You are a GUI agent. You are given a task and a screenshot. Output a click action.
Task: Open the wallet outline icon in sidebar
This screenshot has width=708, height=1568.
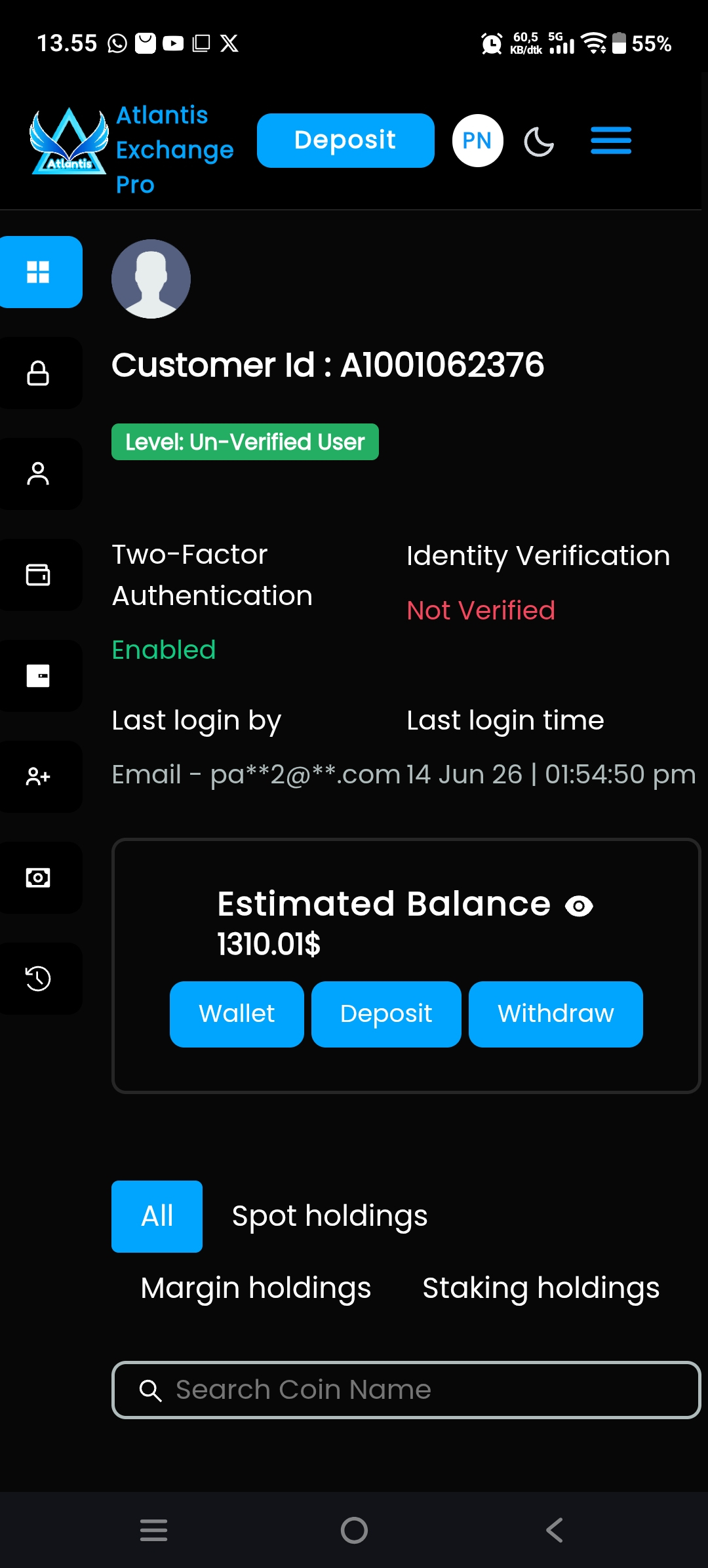pos(38,575)
